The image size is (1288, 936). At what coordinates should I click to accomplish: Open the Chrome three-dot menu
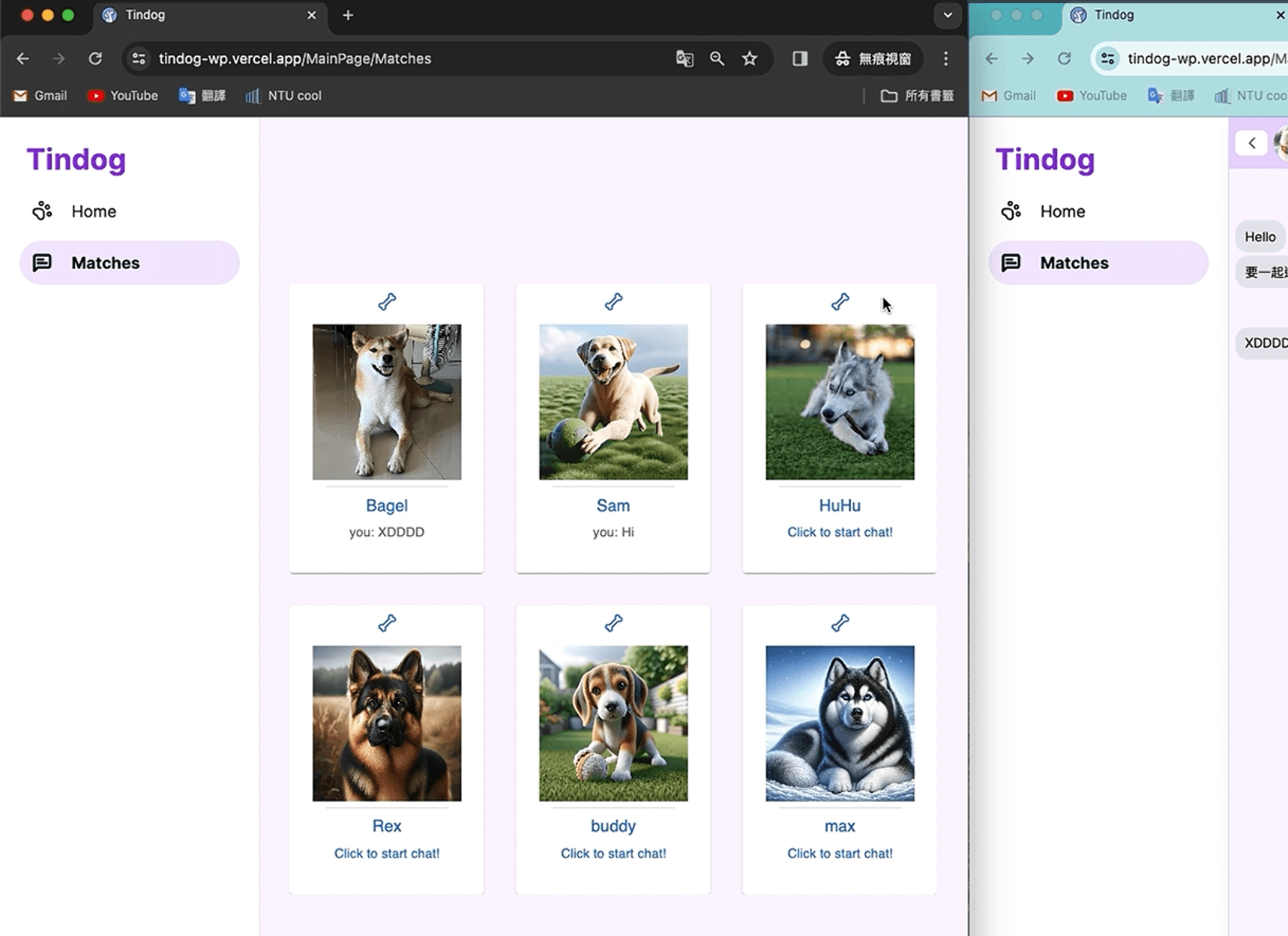pyautogui.click(x=945, y=58)
